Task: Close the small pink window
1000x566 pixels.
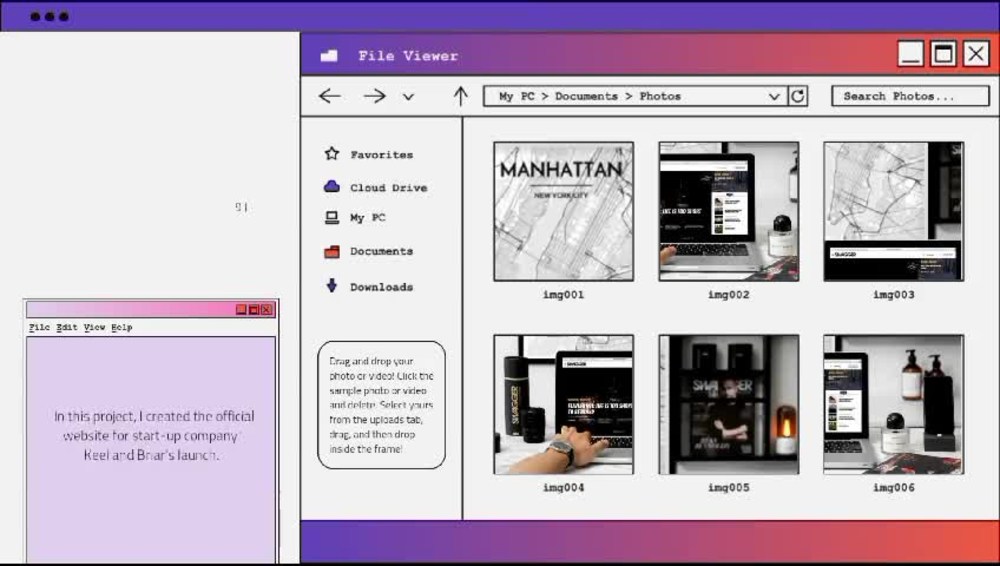Action: click(267, 309)
